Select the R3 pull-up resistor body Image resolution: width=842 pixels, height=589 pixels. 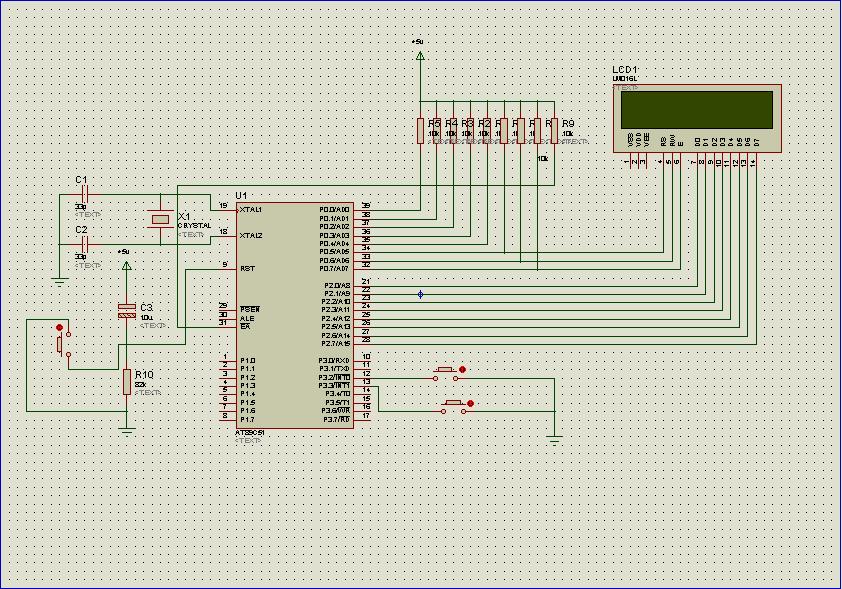coord(454,131)
